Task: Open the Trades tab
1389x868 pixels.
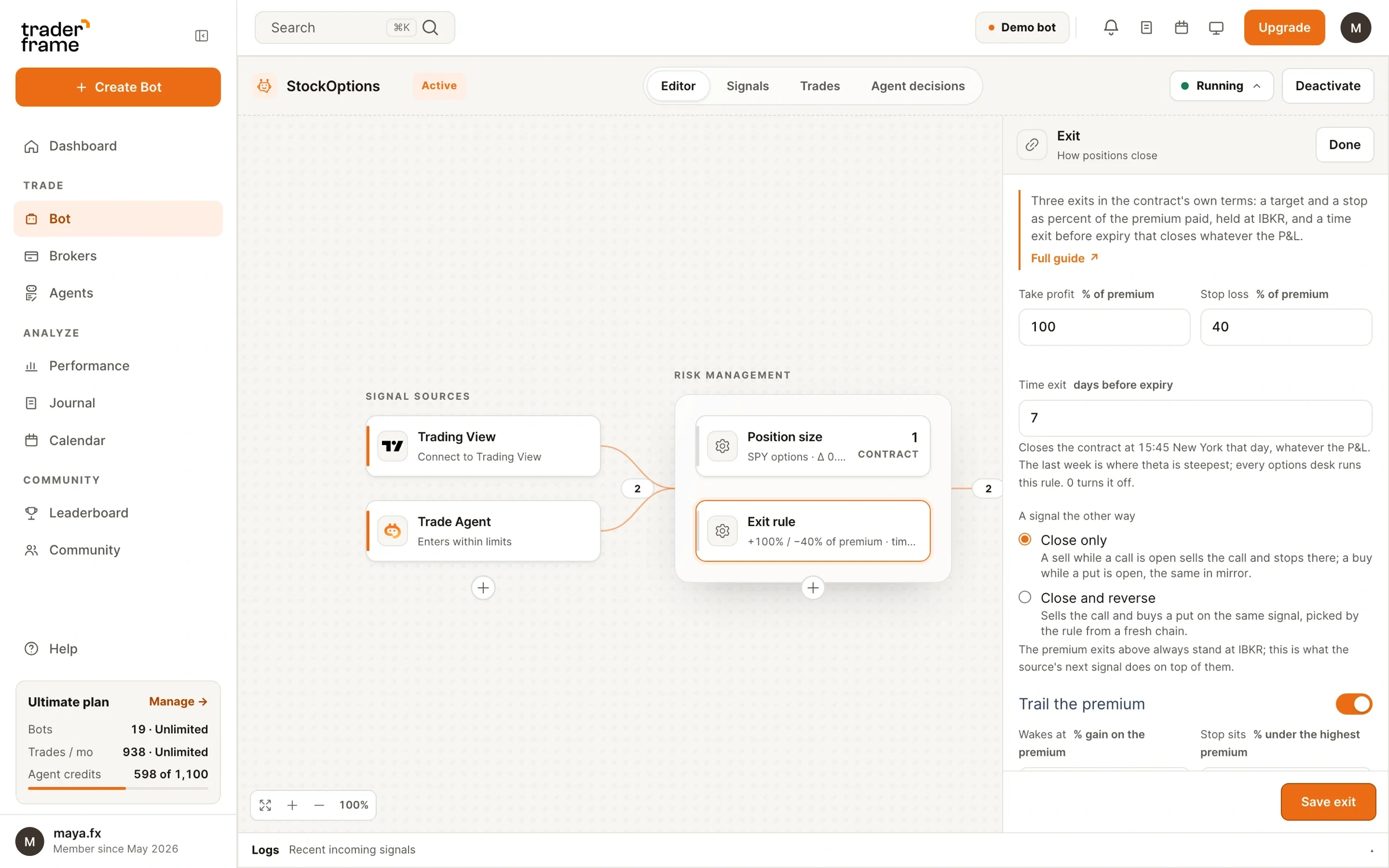Action: [x=820, y=86]
